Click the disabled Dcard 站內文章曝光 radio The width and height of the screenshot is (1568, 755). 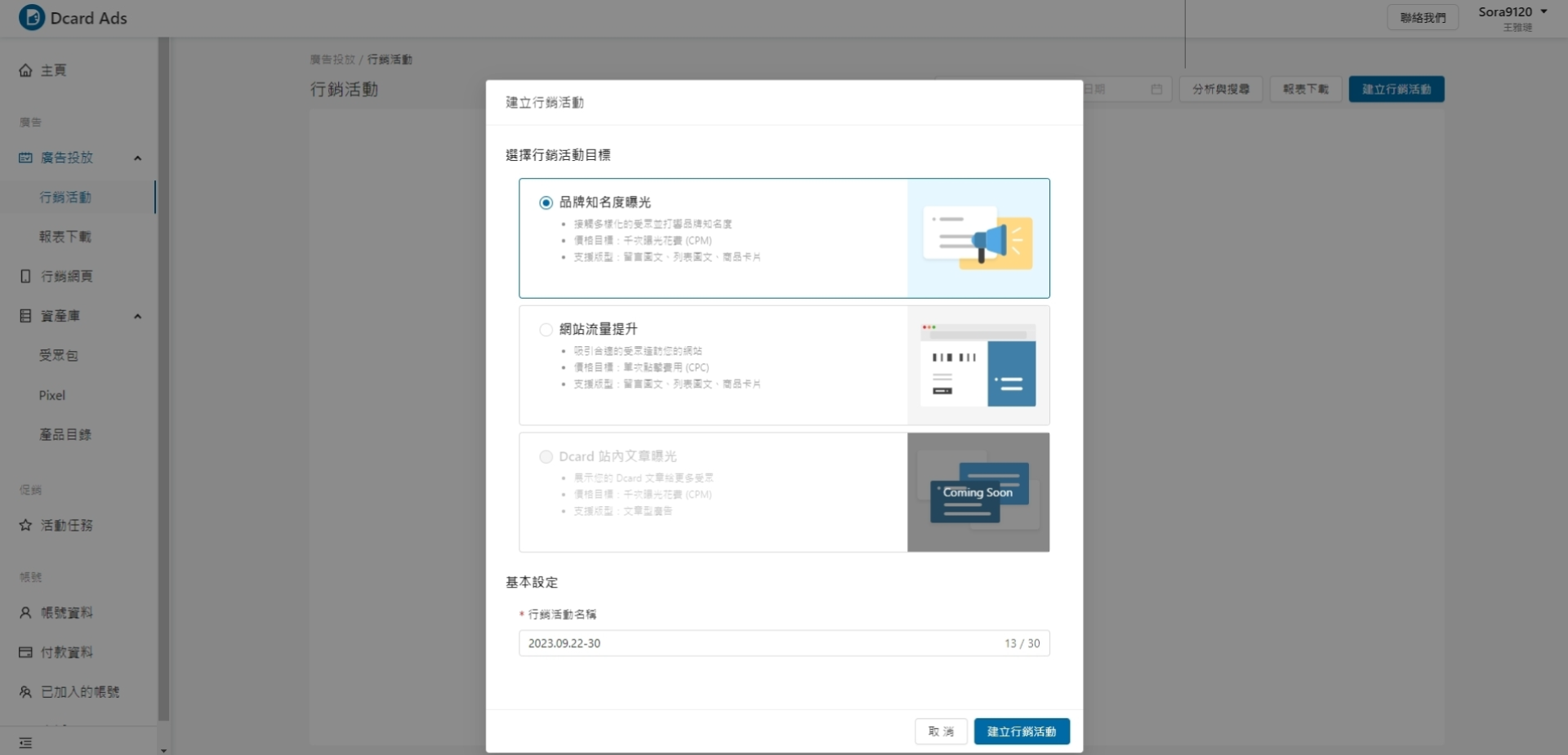[x=546, y=457]
